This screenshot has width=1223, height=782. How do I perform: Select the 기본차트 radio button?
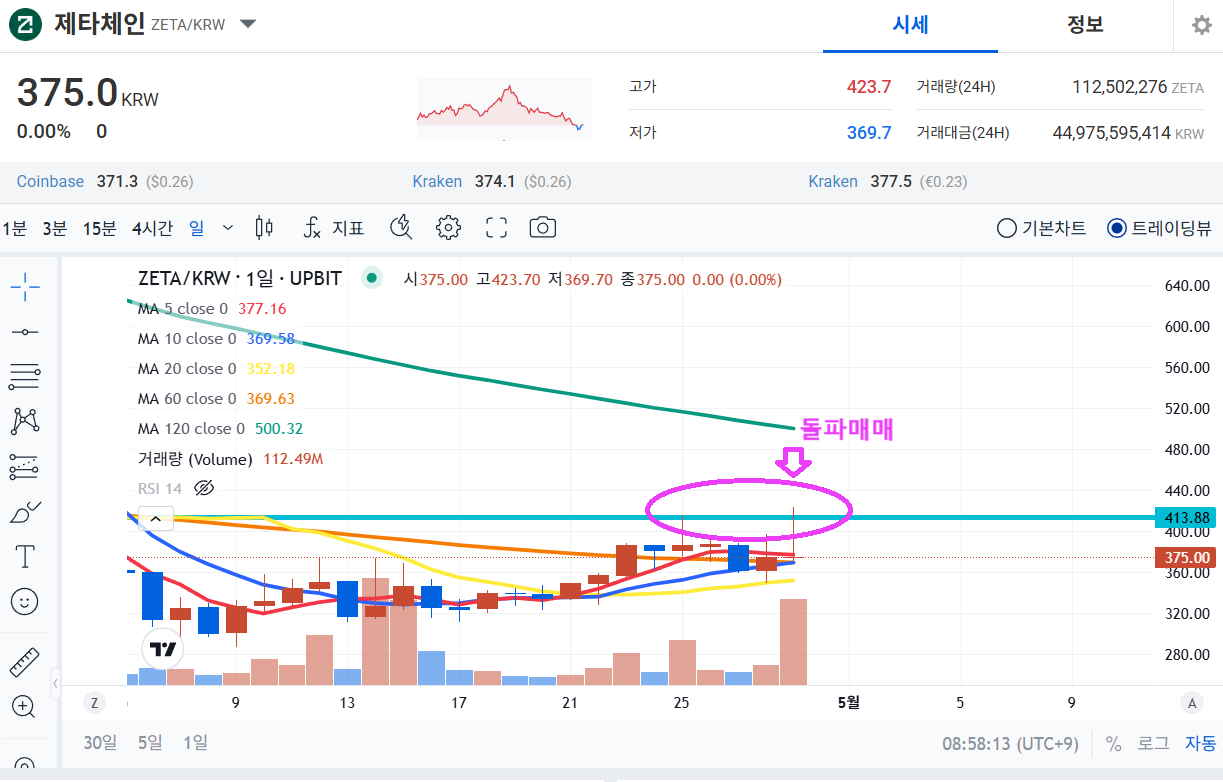1007,227
